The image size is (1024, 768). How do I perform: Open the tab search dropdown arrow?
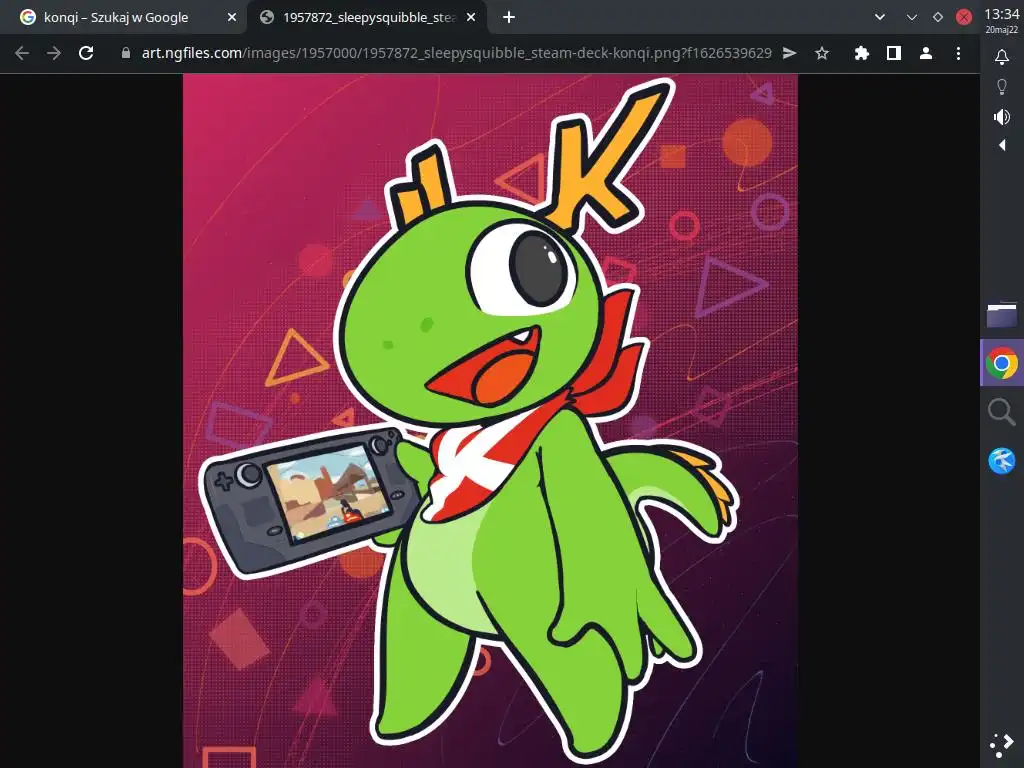point(880,18)
